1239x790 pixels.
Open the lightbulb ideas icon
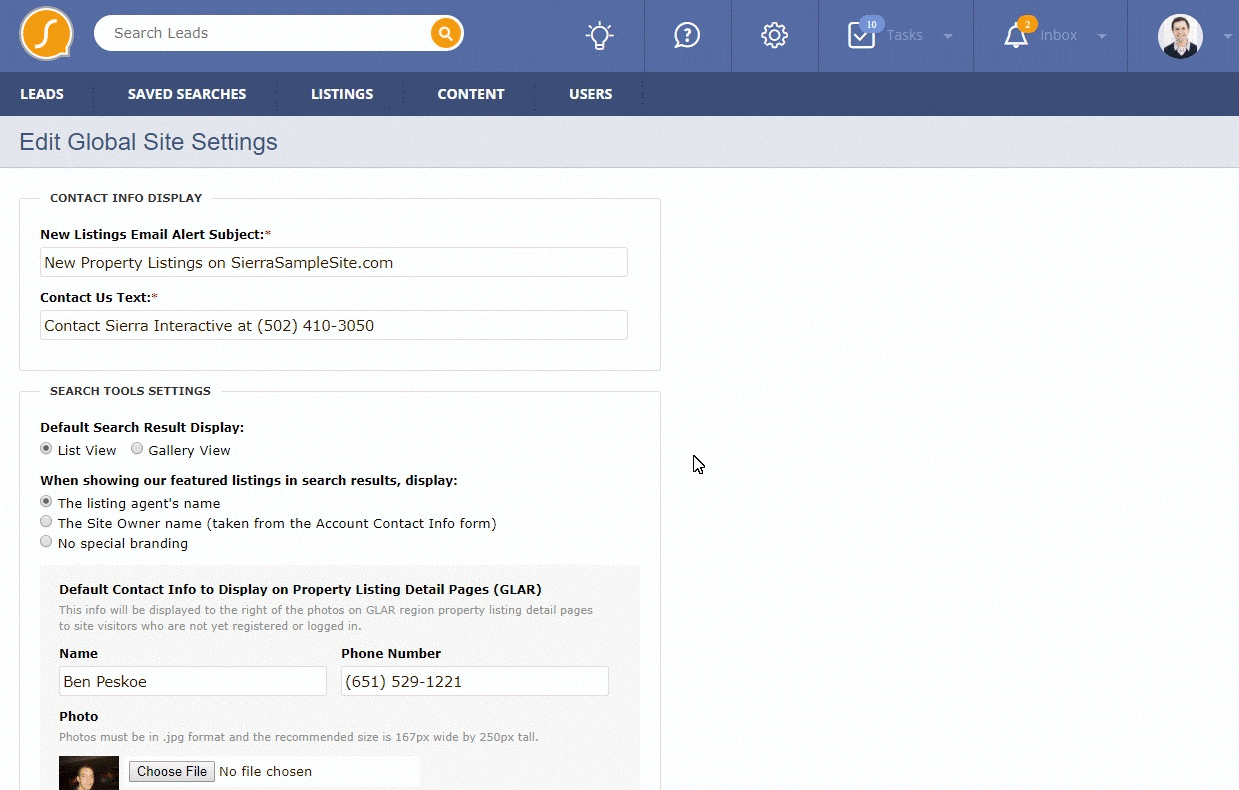599,36
